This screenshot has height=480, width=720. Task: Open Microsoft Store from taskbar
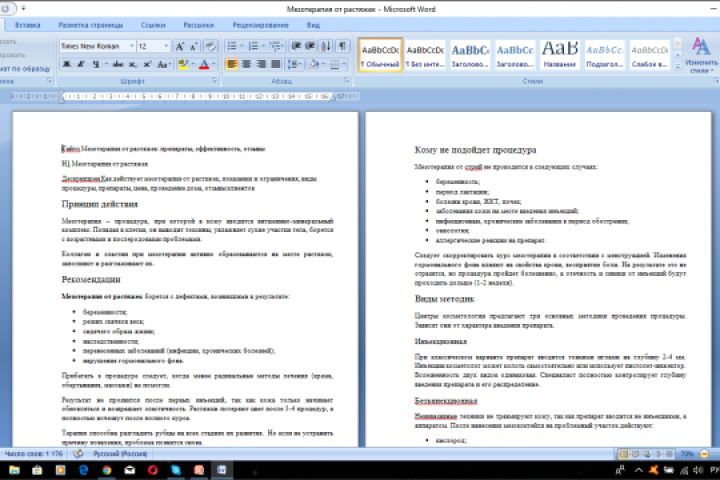pos(37,470)
